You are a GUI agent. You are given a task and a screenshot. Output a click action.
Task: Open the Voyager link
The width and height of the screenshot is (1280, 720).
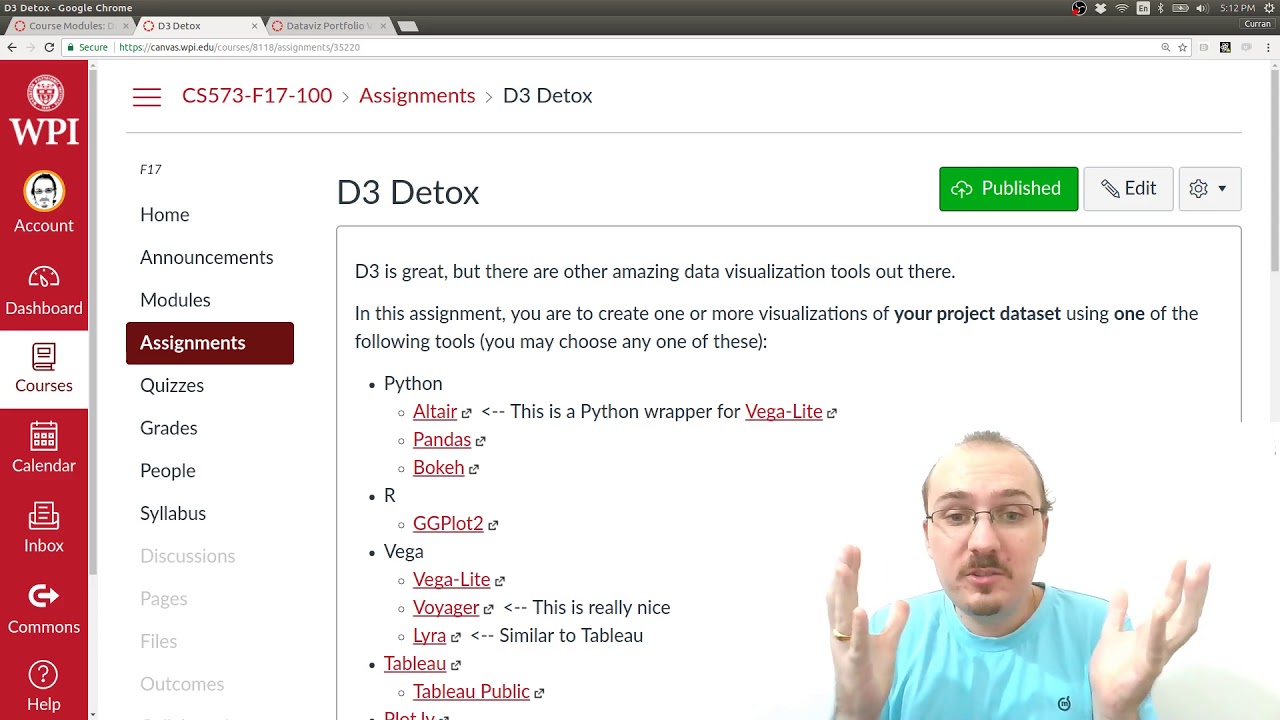click(x=446, y=608)
